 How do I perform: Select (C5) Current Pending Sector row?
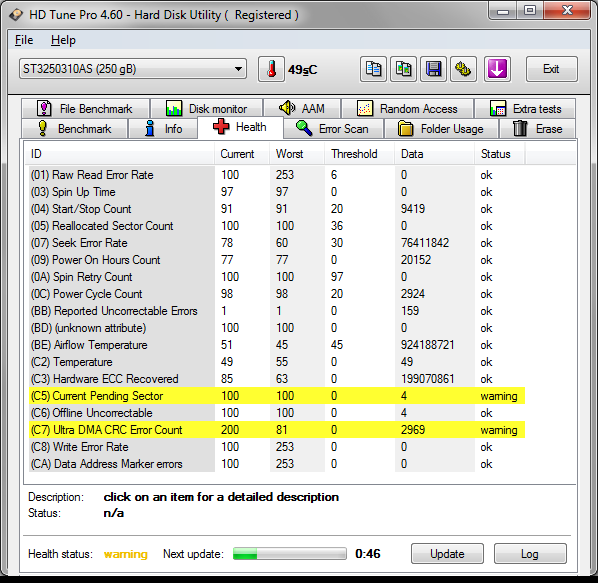(x=276, y=396)
